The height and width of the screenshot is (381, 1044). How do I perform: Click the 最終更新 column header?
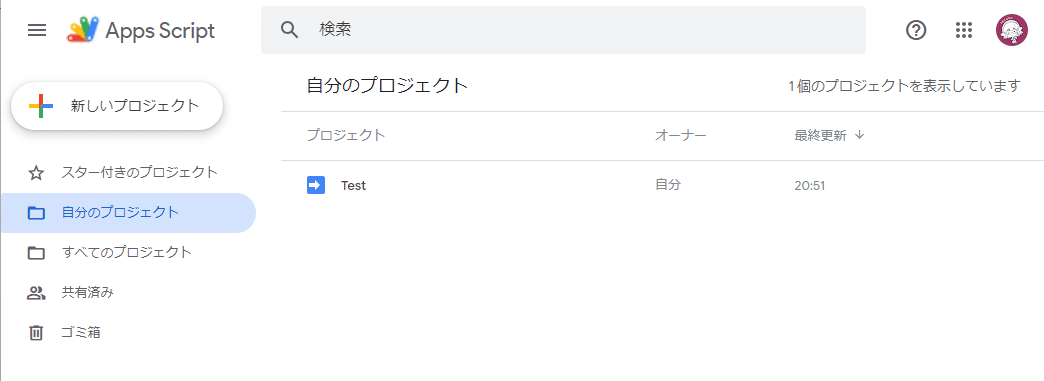(820, 136)
